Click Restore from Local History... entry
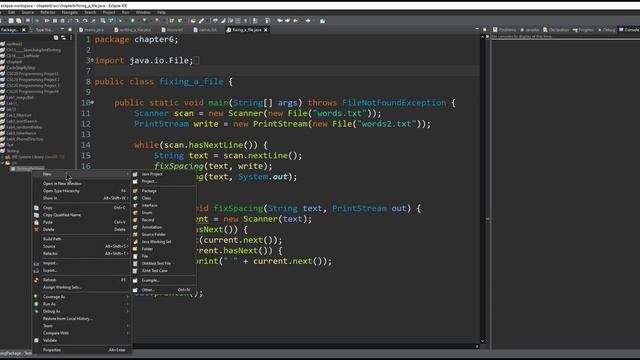Viewport: 640px width, 360px height. point(81,318)
